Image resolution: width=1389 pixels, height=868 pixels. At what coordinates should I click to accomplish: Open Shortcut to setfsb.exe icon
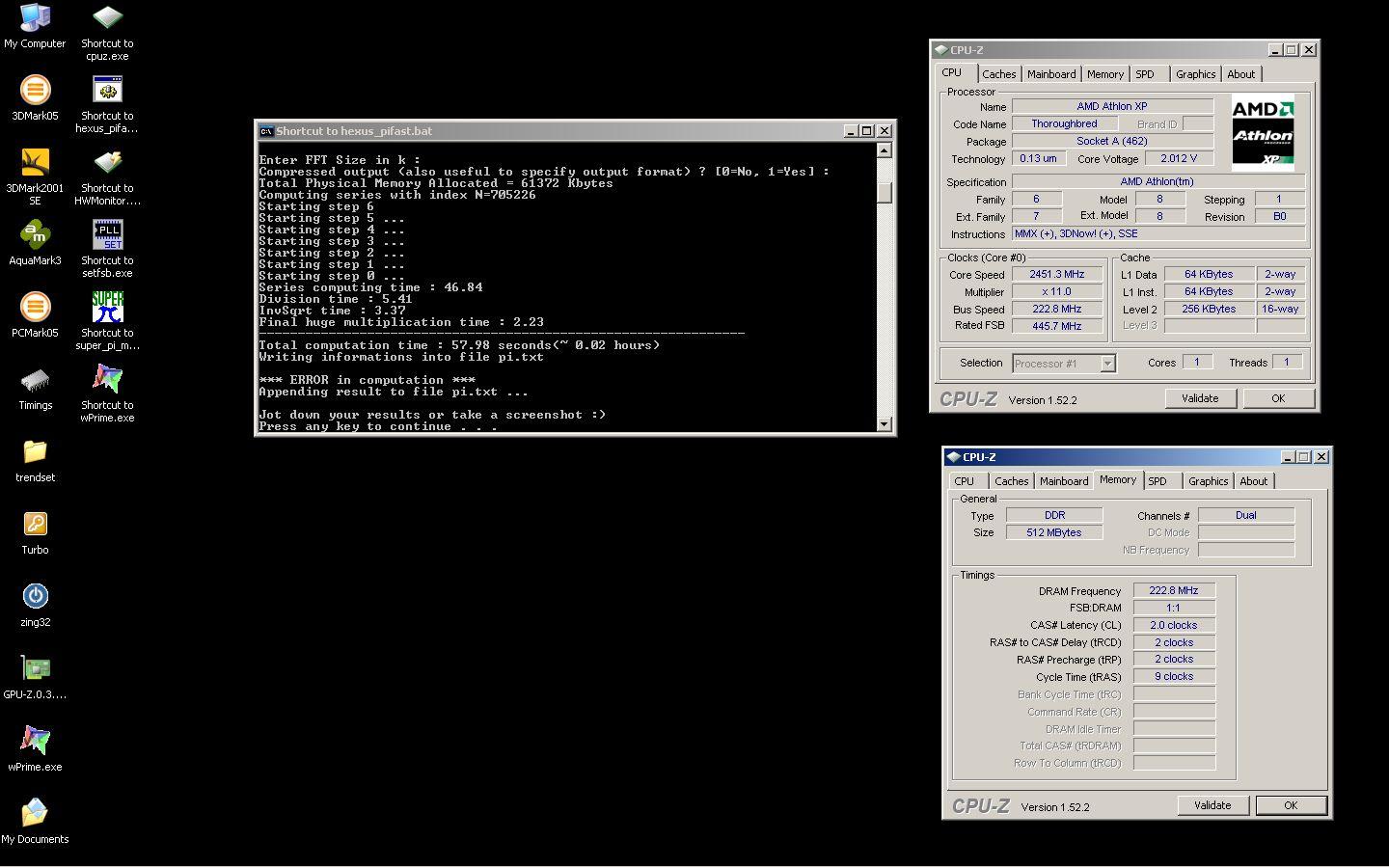pyautogui.click(x=107, y=235)
